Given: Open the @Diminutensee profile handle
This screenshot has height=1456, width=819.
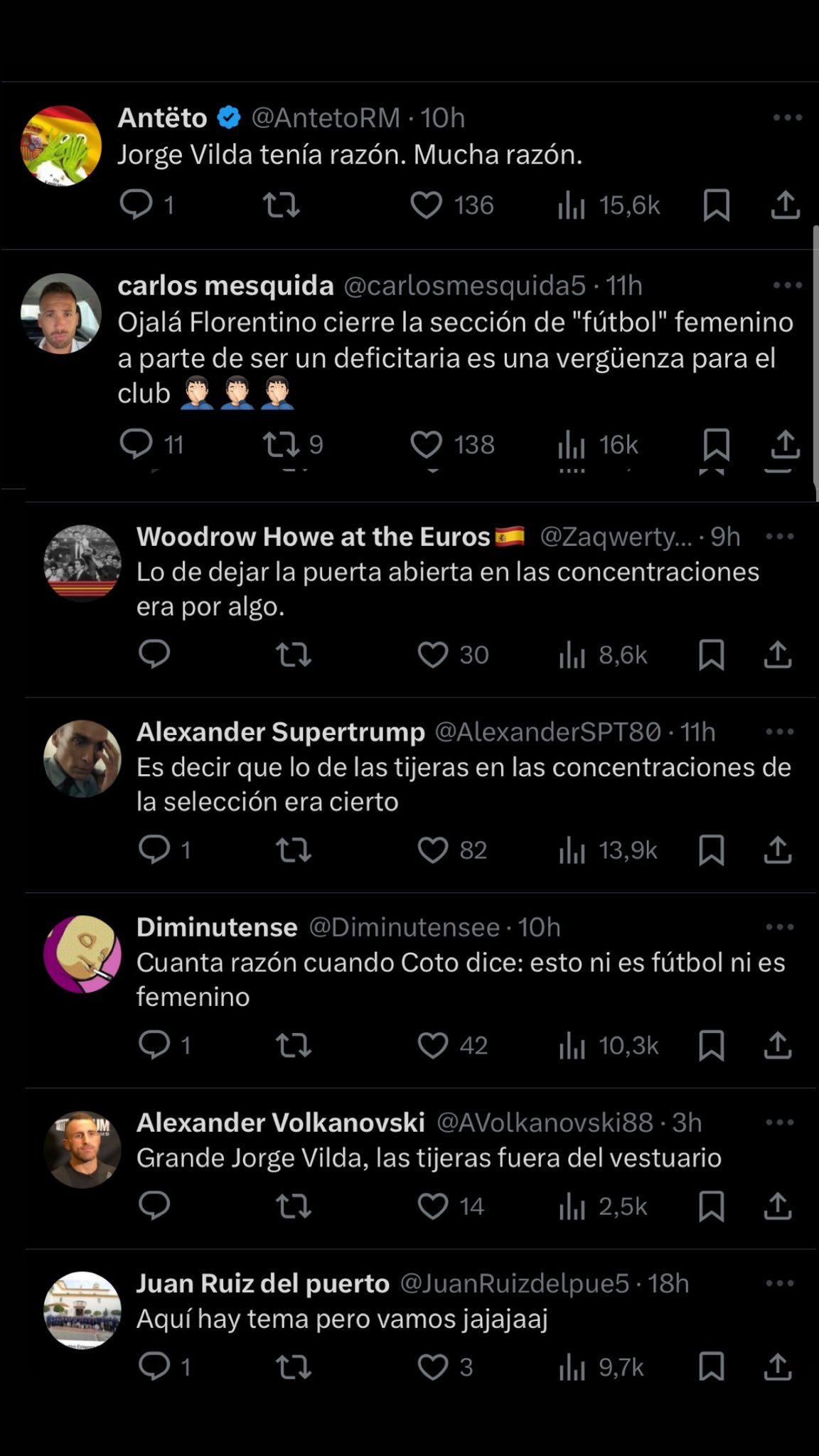Looking at the screenshot, I should pyautogui.click(x=404, y=927).
